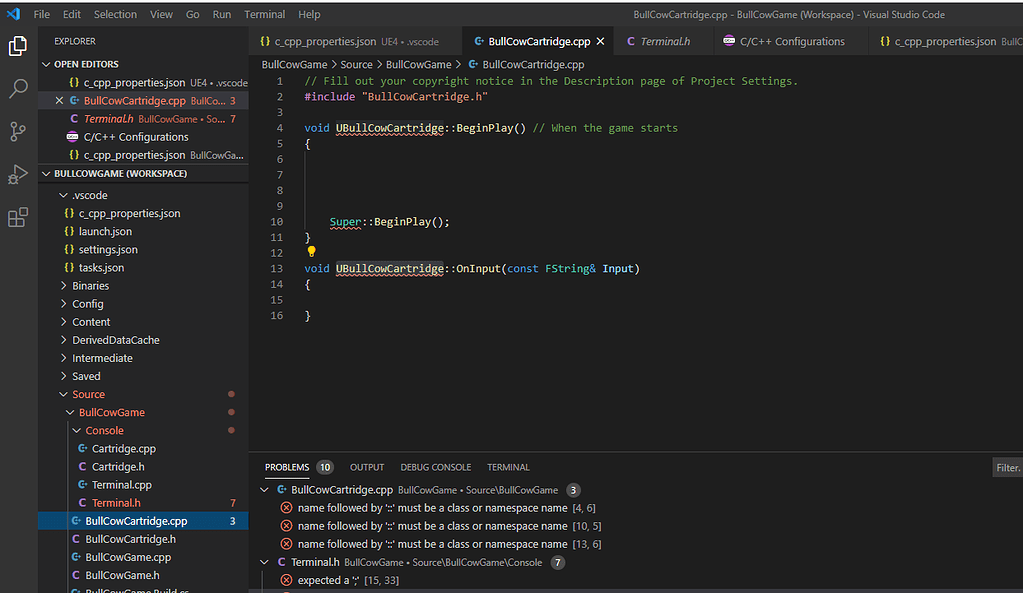
Task: Switch to the Terminal.h editor tab
Action: [x=660, y=41]
